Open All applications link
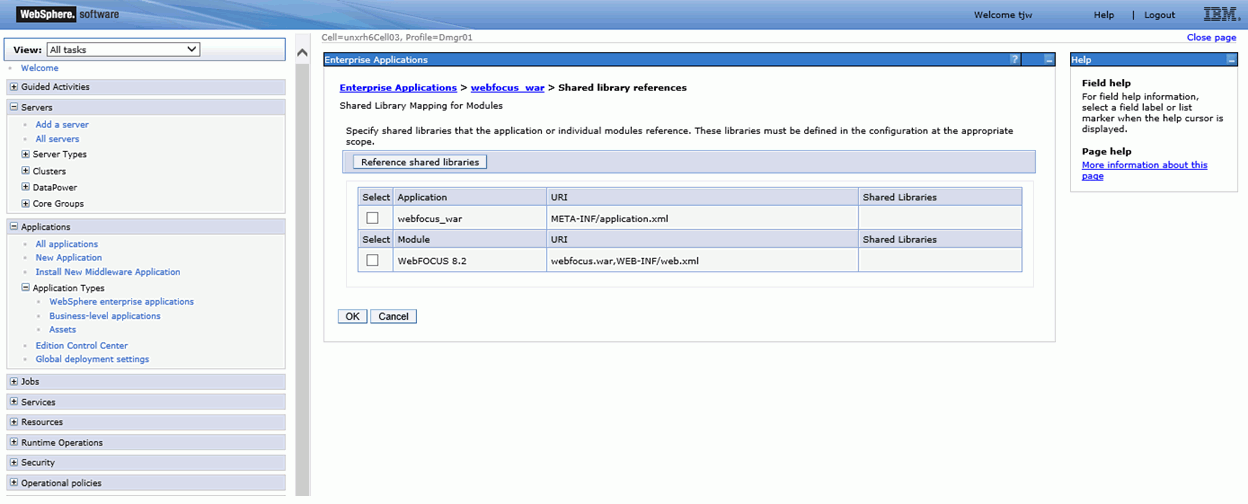 pos(67,244)
